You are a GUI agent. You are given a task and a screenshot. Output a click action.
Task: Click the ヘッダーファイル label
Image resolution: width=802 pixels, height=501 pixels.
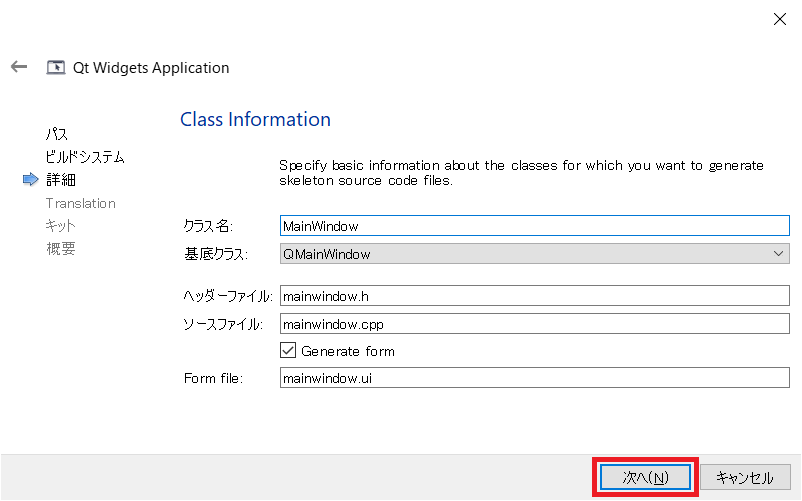228,296
